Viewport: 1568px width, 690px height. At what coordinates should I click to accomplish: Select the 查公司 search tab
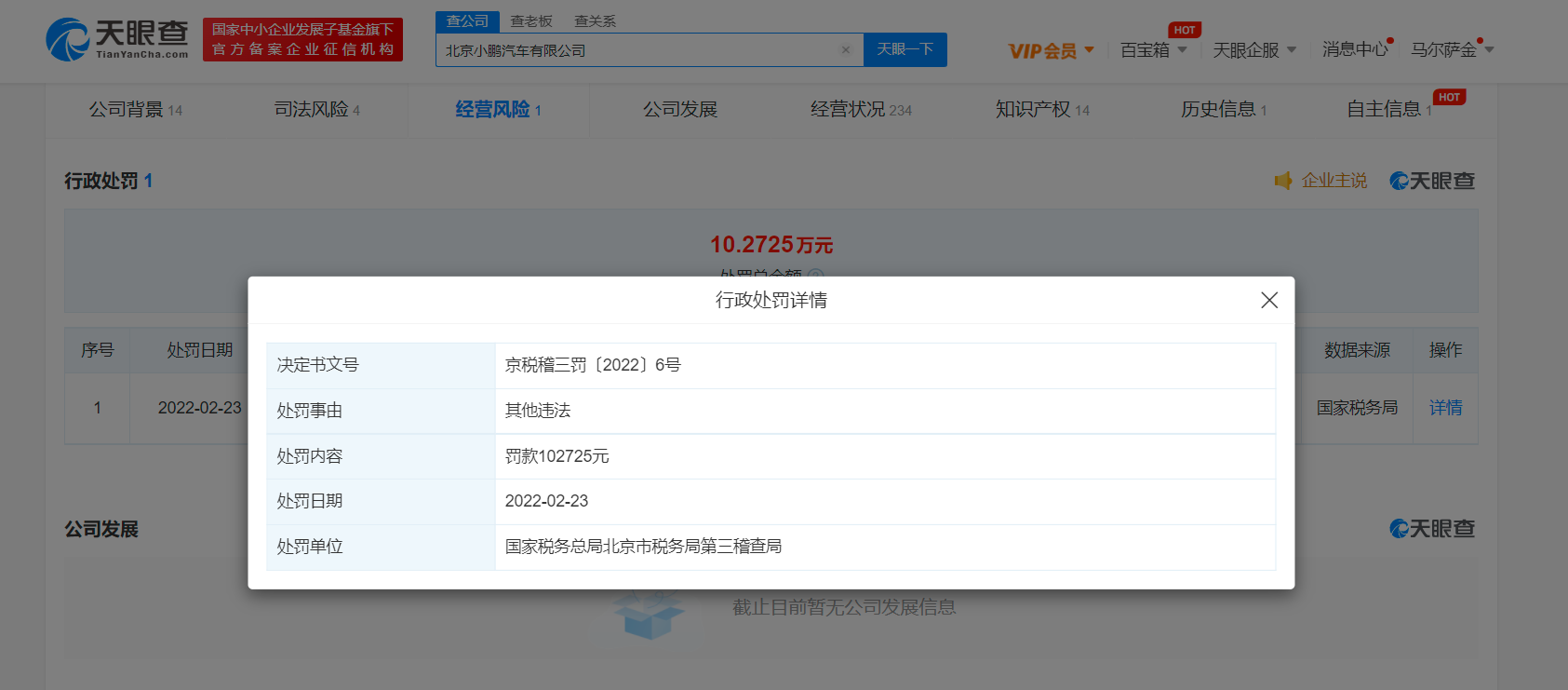pyautogui.click(x=467, y=20)
